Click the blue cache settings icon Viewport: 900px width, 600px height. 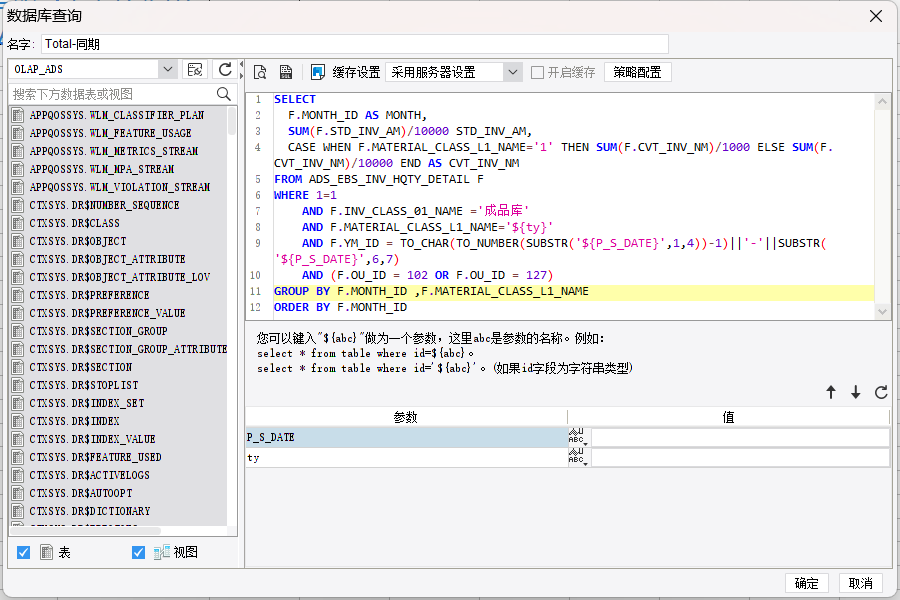[318, 72]
